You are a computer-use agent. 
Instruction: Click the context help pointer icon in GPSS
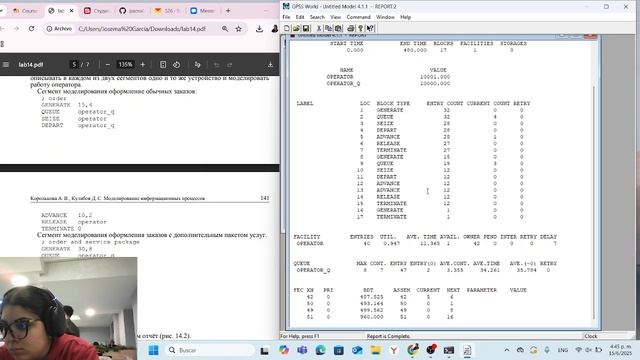(x=370, y=28)
